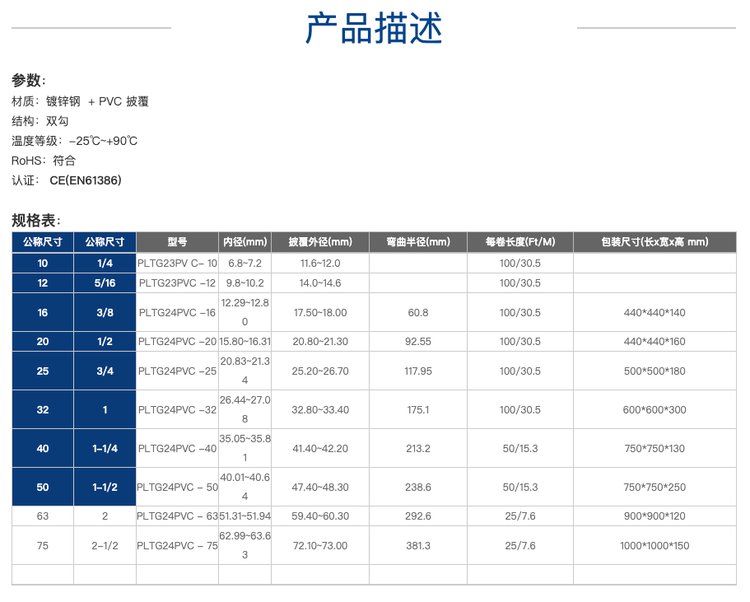Viewport: 750px width, 602px height.
Task: Select the 600*600*300 package size cell
Action: point(654,410)
